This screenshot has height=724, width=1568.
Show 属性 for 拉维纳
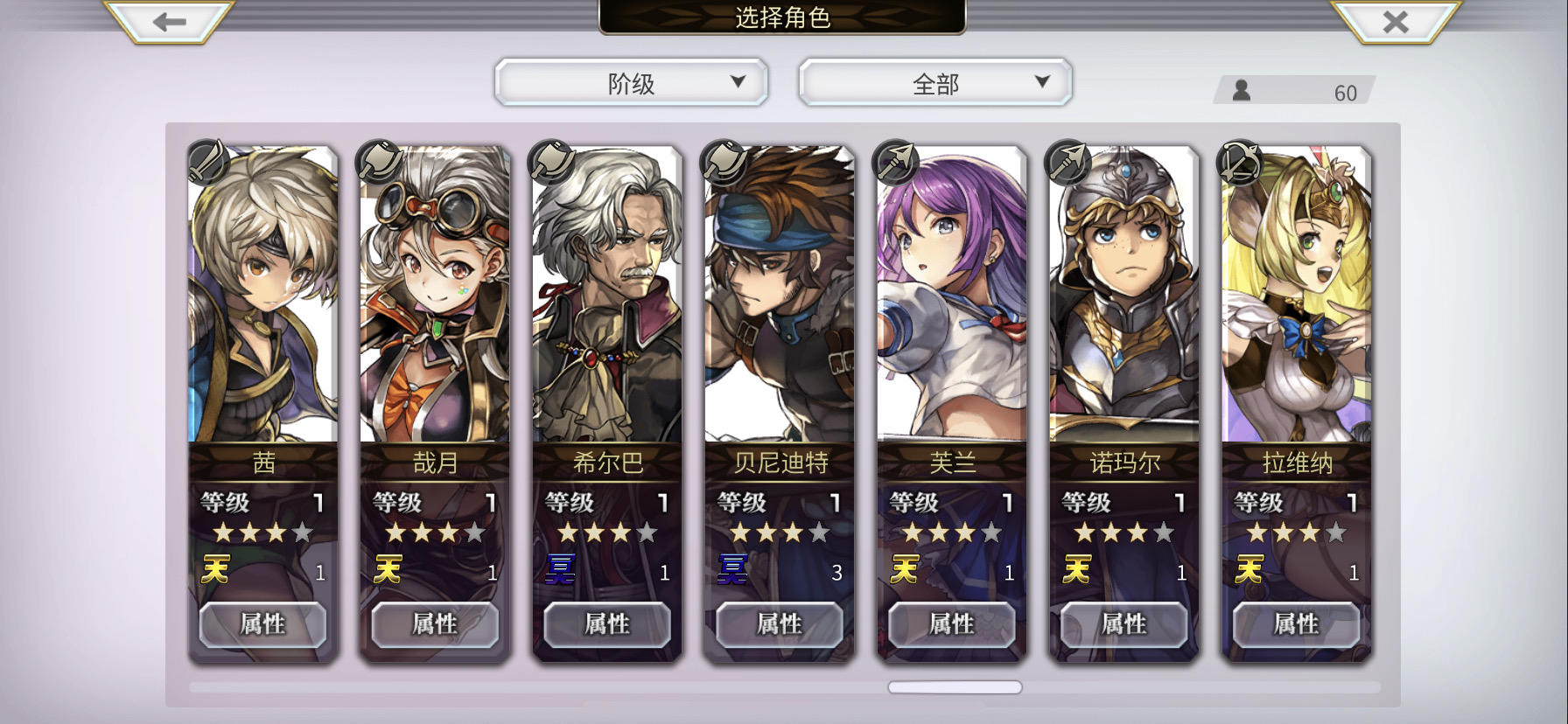pos(1297,624)
